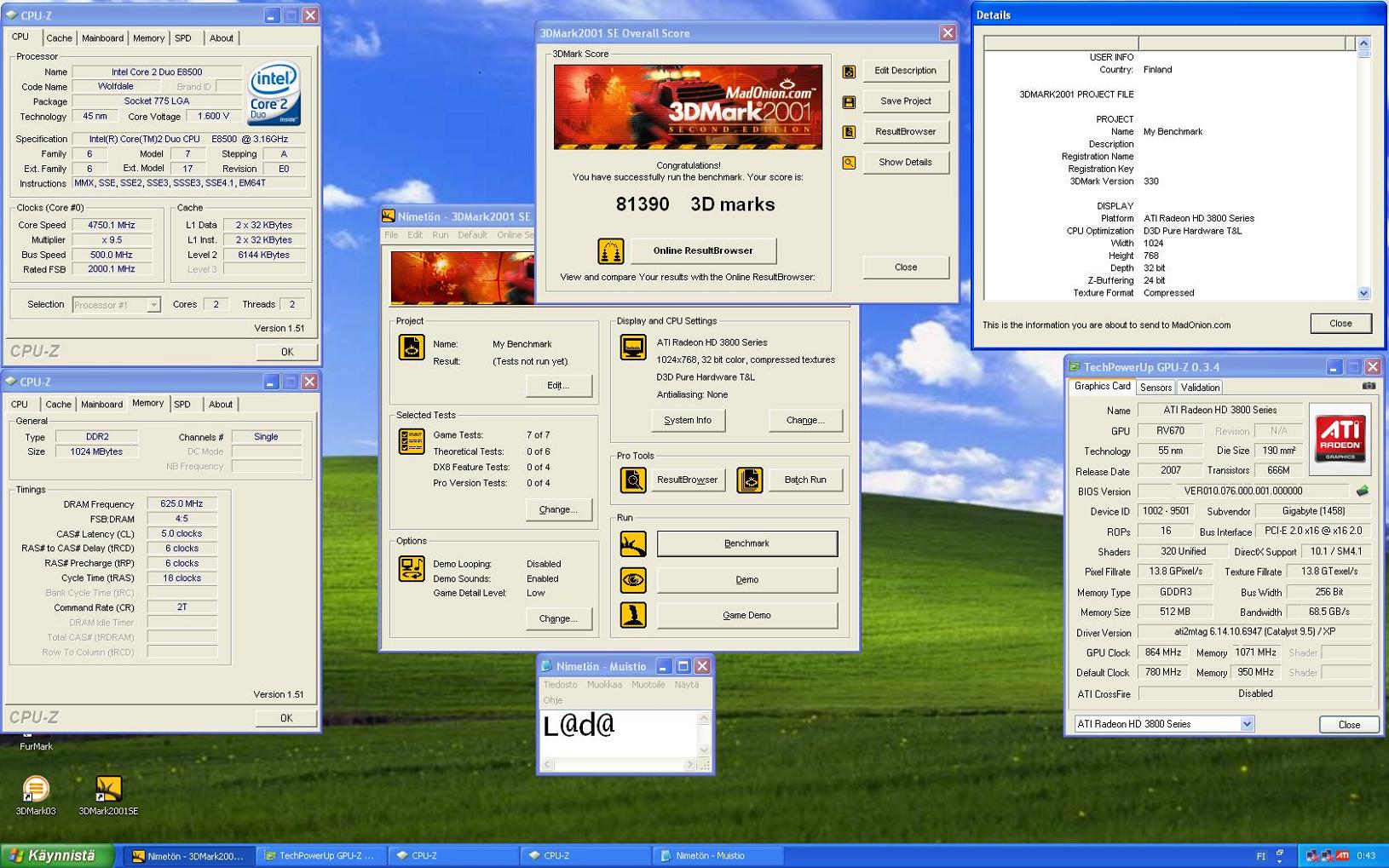The image size is (1389, 868).
Task: Click the ATI Radeon logo in GPU-Z
Action: pos(1340,439)
